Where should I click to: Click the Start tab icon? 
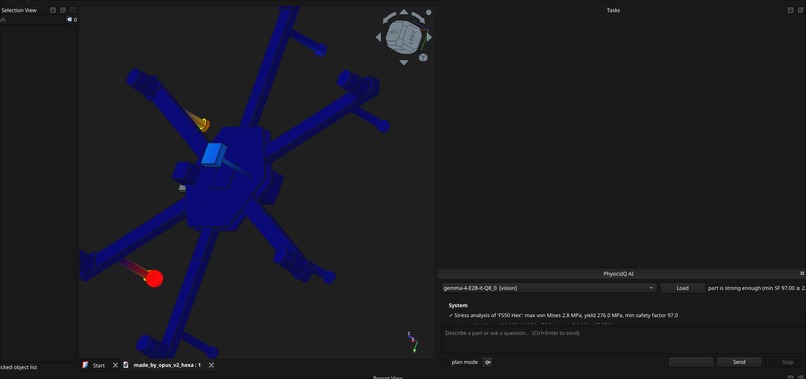tap(86, 365)
